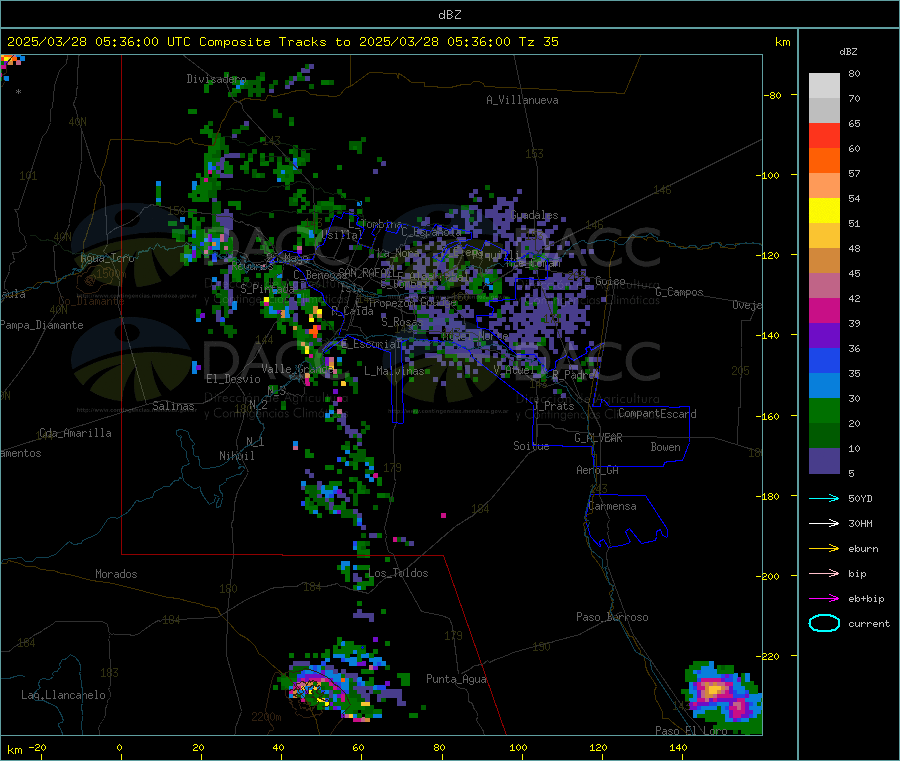Click the 100 x-axis tick label
900x761 pixels.
[x=518, y=747]
